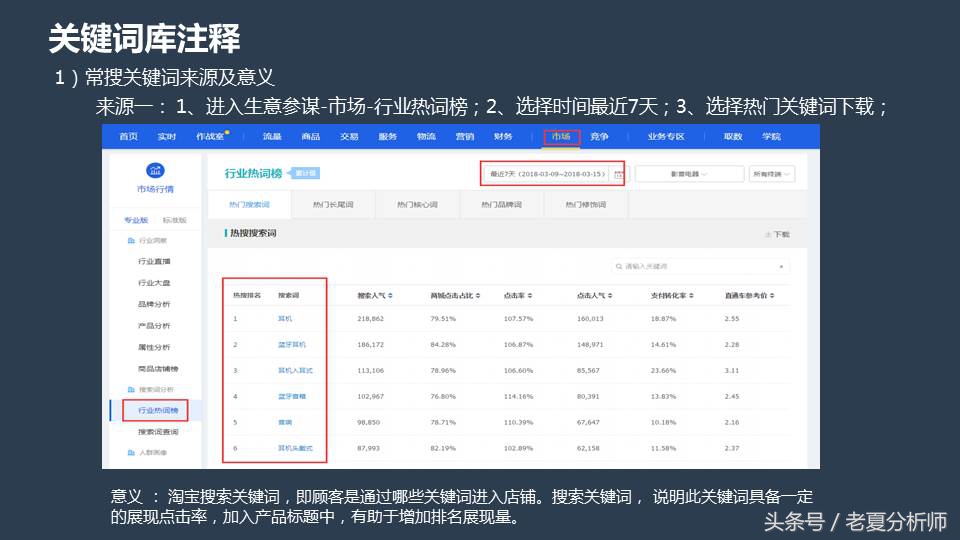This screenshot has height=540, width=960.
Task: Open the calendar icon beside the date range
Action: pos(618,174)
